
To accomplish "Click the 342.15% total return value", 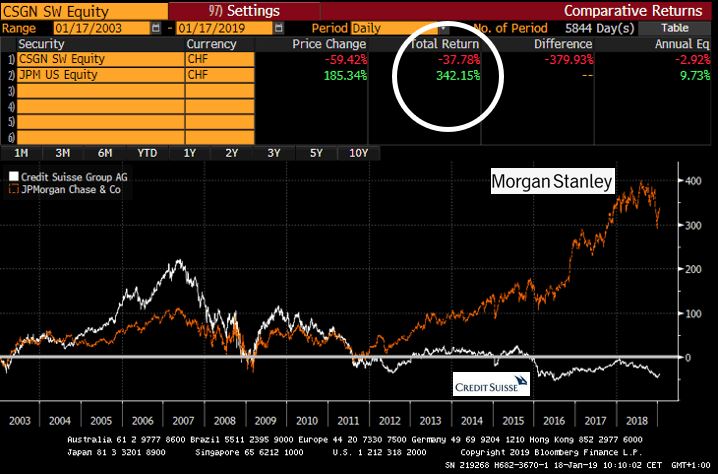I will coord(458,75).
